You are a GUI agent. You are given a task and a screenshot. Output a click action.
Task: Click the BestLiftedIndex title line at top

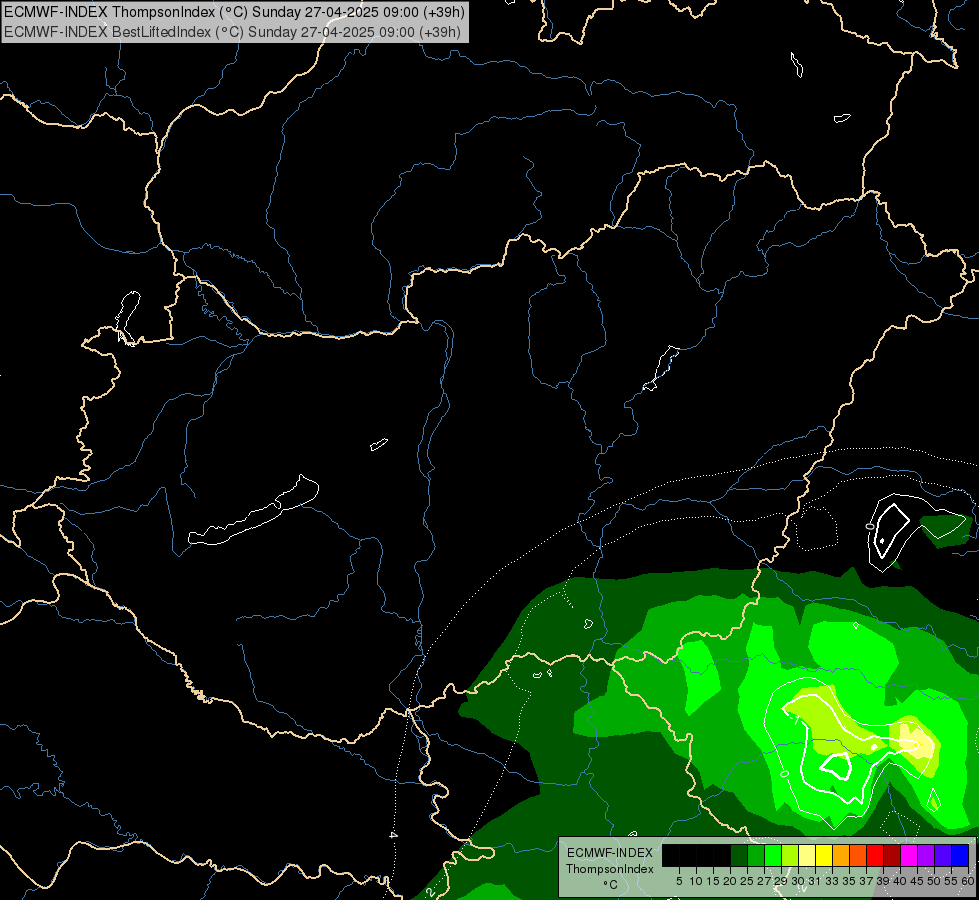click(232, 32)
